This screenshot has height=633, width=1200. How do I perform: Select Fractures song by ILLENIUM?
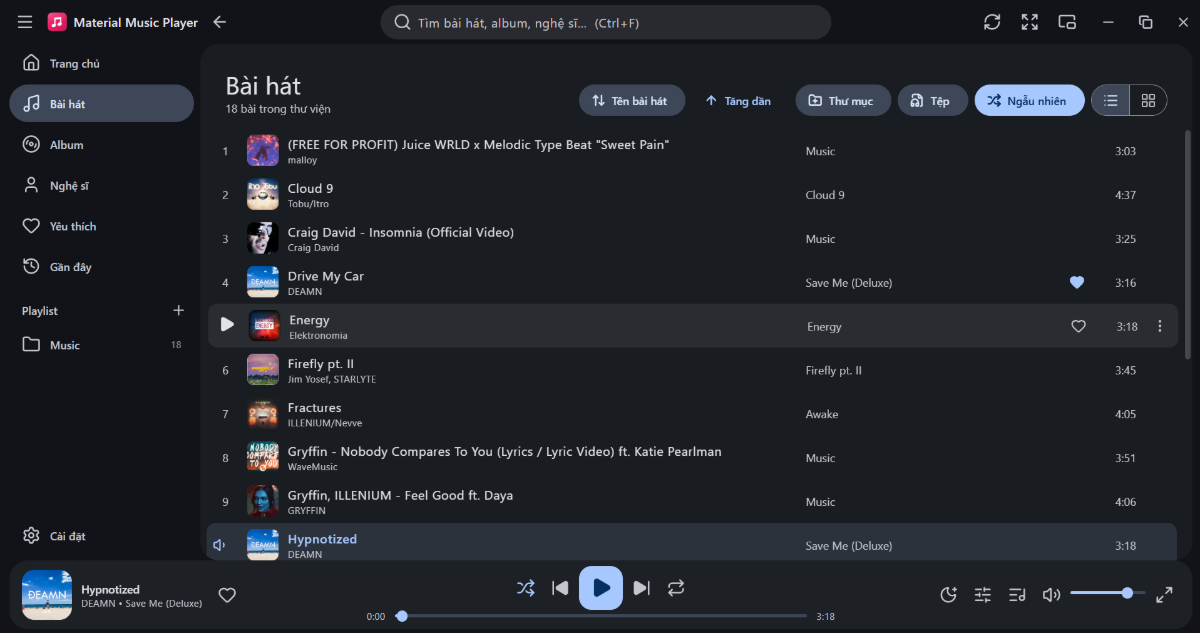(x=315, y=408)
